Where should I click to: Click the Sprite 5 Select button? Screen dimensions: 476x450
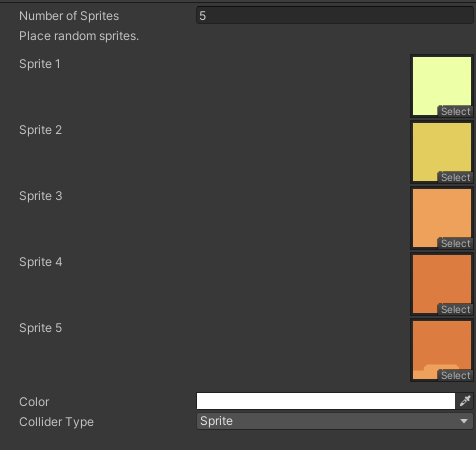click(455, 375)
